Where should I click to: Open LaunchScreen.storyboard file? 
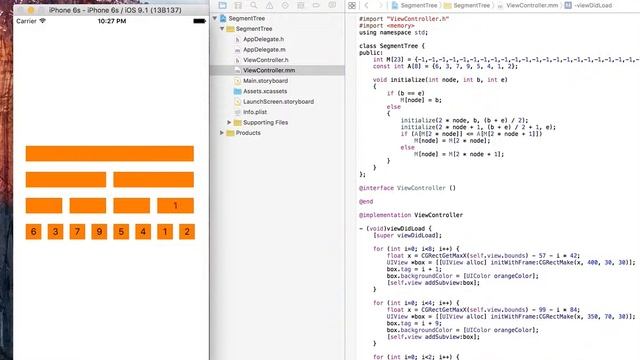(278, 102)
